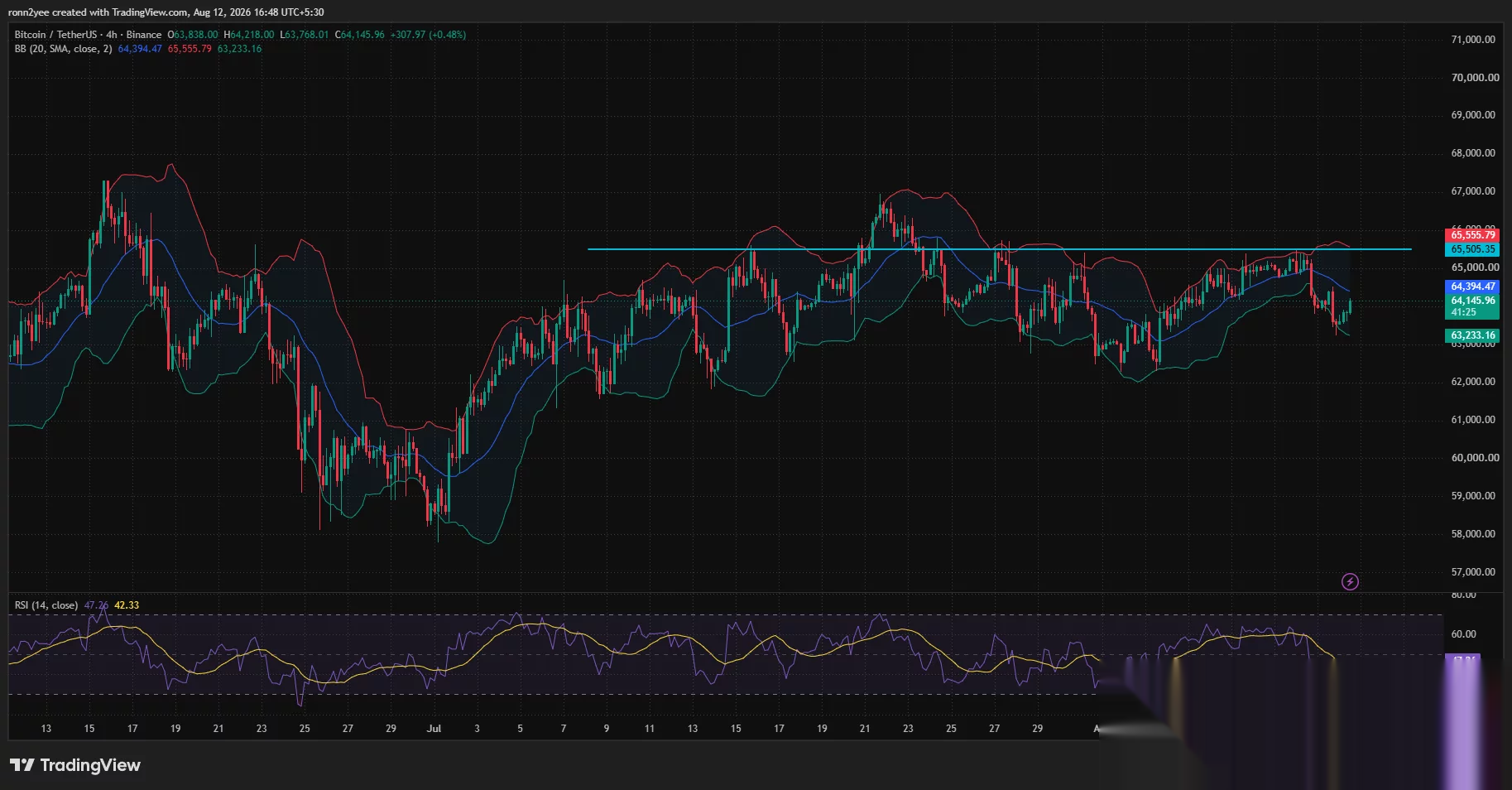Click the purple lightning bolt icon

1350,581
